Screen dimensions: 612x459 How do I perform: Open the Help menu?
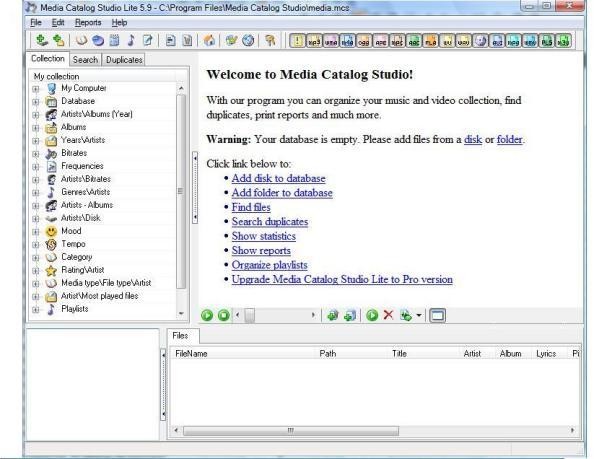[119, 23]
